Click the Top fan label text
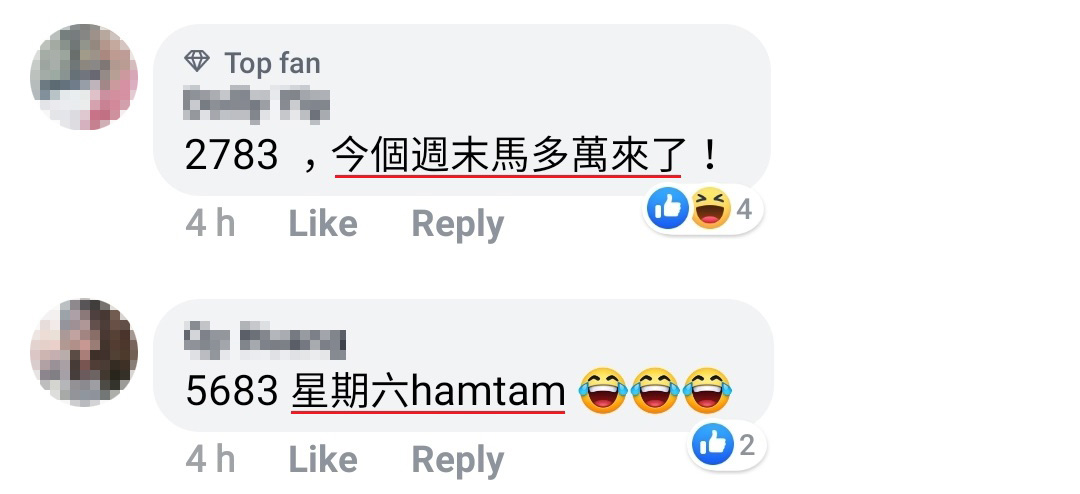 point(273,63)
